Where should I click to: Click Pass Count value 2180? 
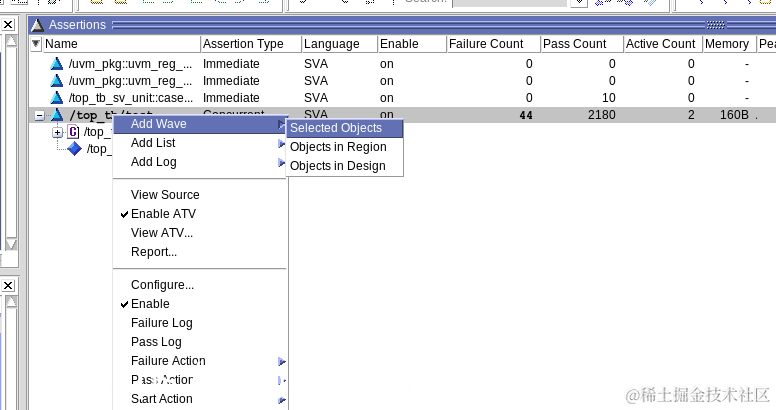click(x=602, y=115)
